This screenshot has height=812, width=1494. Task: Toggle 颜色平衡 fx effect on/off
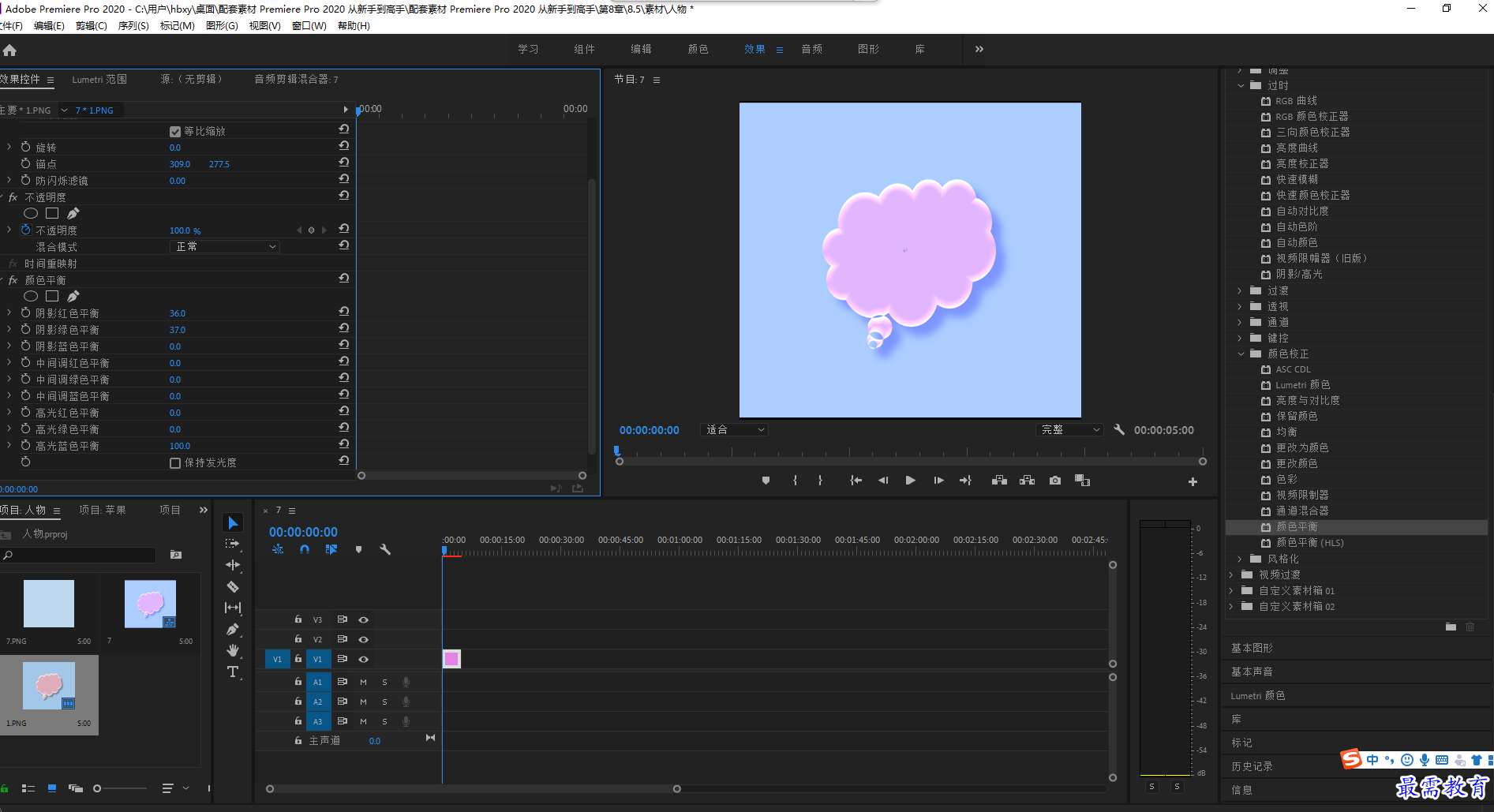point(13,280)
